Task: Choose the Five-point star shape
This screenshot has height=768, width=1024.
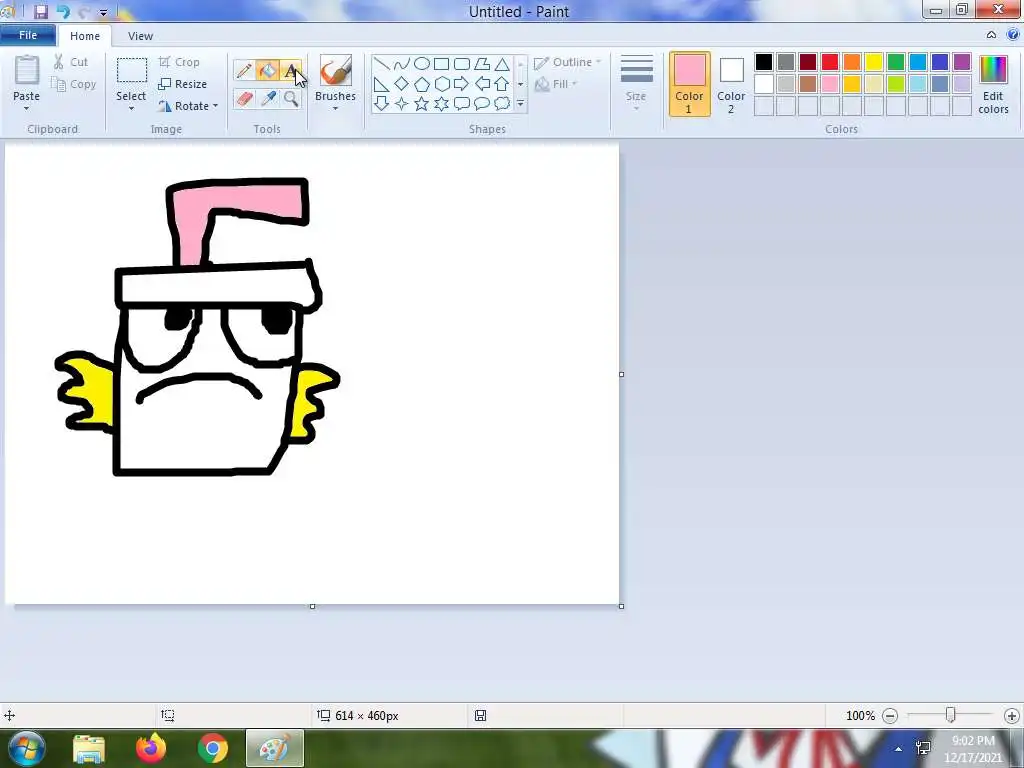Action: coord(422,103)
